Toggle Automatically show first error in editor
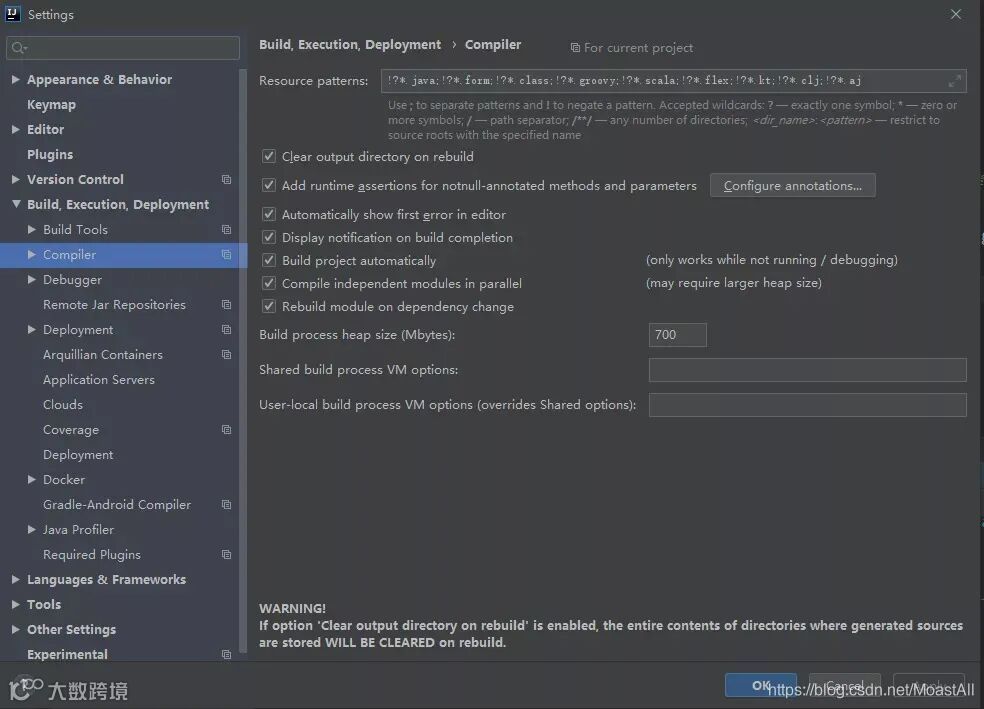The width and height of the screenshot is (984, 709). click(x=269, y=214)
